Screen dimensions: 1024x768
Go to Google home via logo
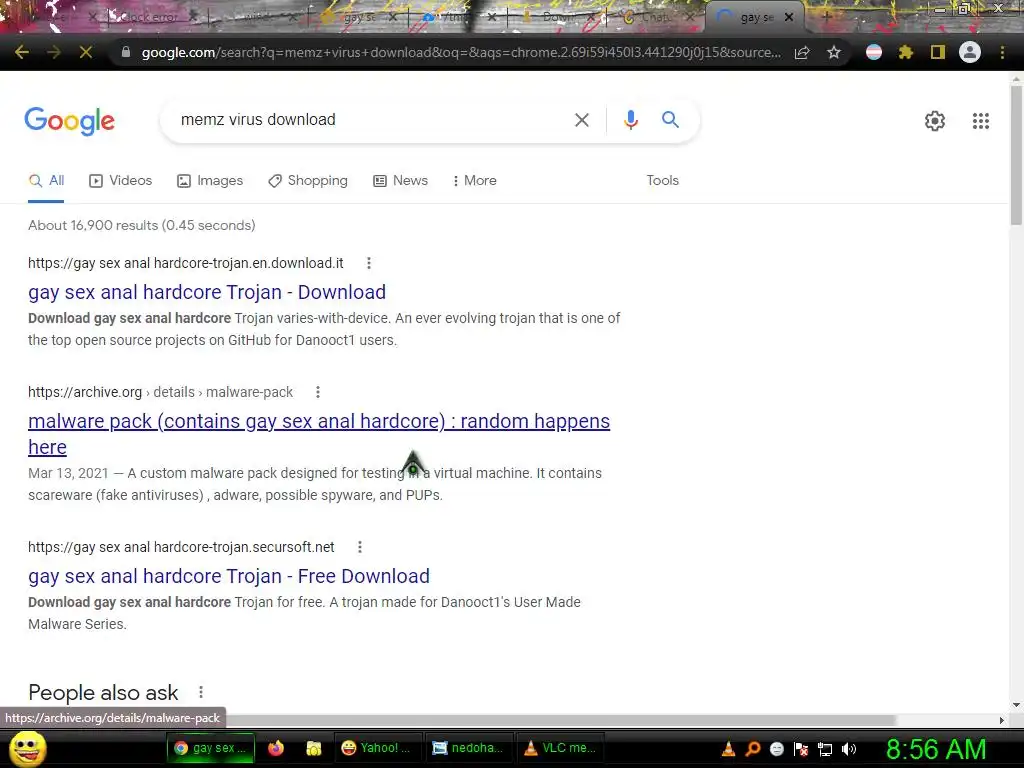[x=69, y=121]
